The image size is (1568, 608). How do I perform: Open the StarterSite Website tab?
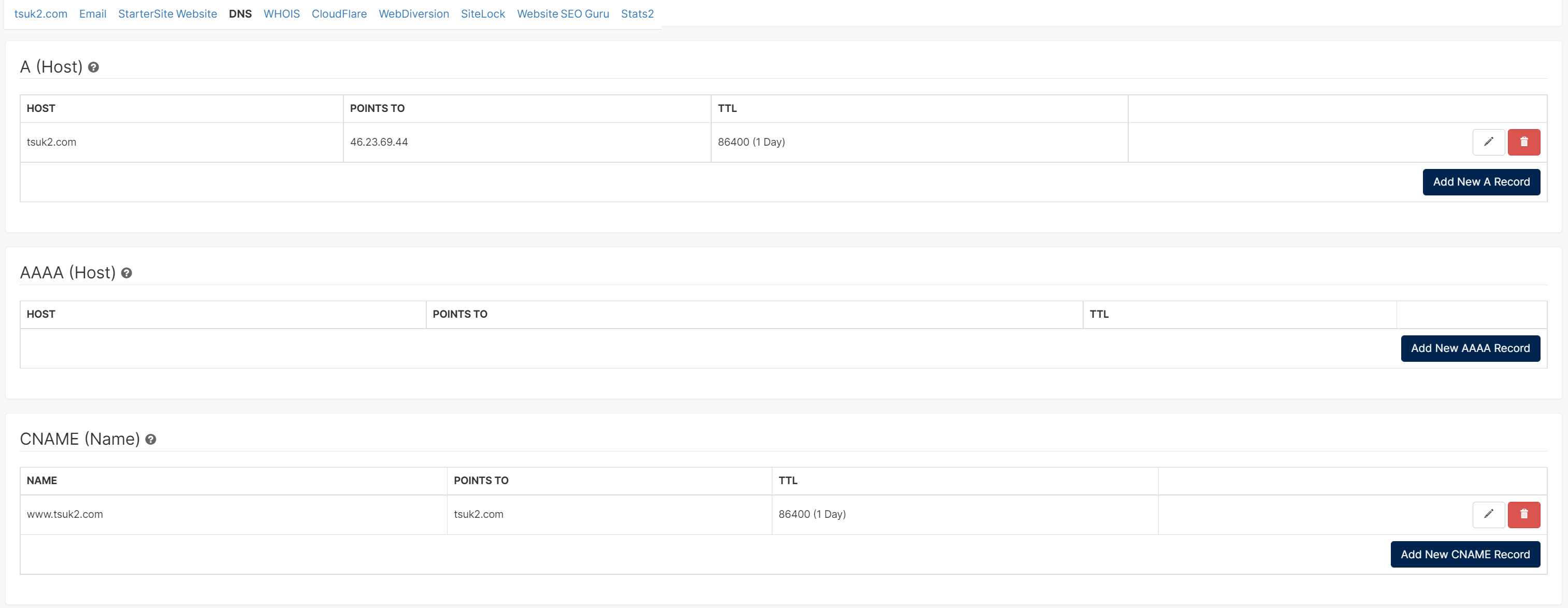pos(167,13)
